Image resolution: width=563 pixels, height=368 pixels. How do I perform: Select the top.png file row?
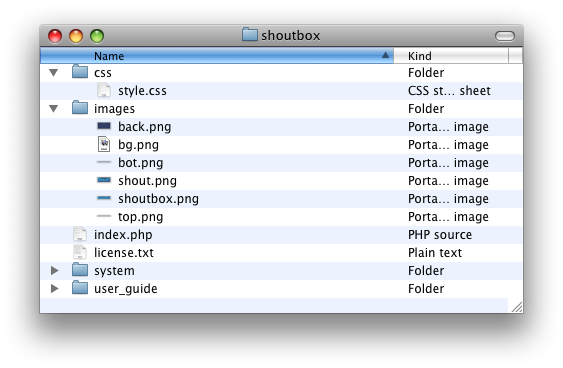[x=282, y=216]
